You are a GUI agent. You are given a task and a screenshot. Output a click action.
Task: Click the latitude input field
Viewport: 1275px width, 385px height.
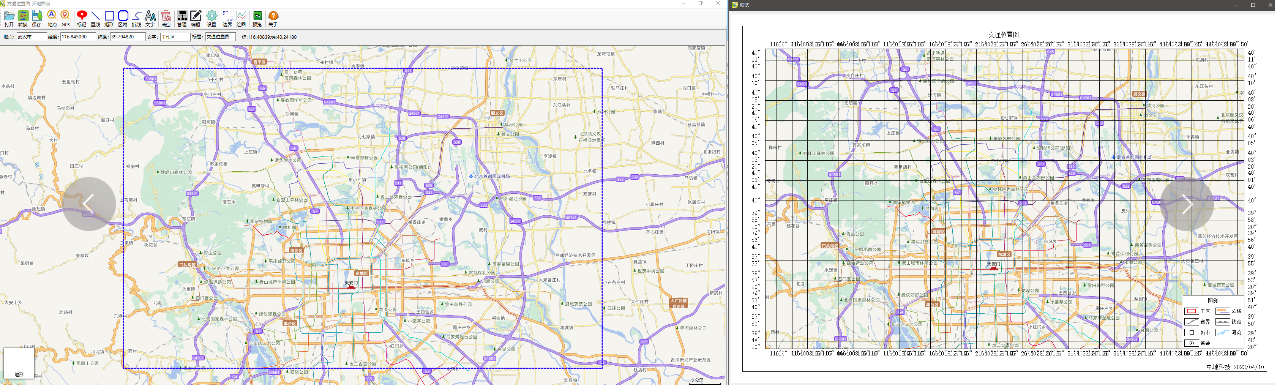pyautogui.click(x=127, y=37)
